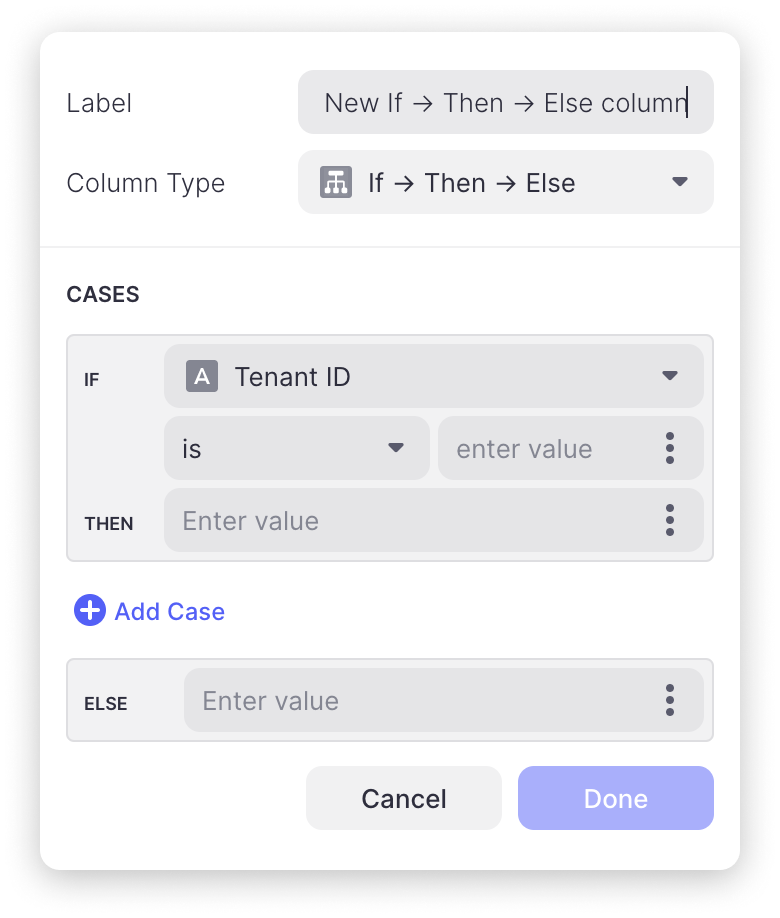Viewport: 780px width, 918px height.
Task: Click the ELSE 'Enter value' field
Action: pyautogui.click(x=420, y=701)
